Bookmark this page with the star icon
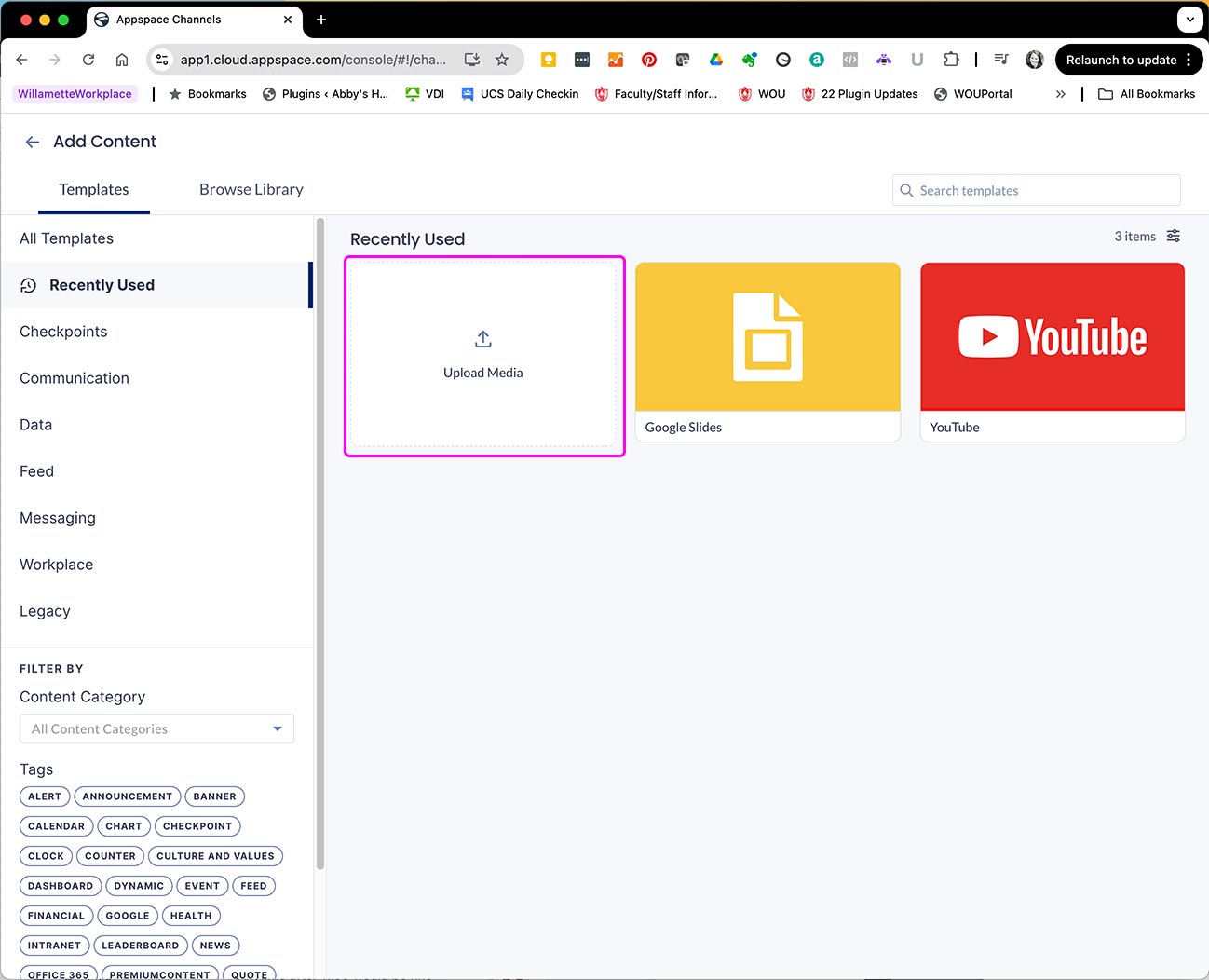 coord(502,60)
